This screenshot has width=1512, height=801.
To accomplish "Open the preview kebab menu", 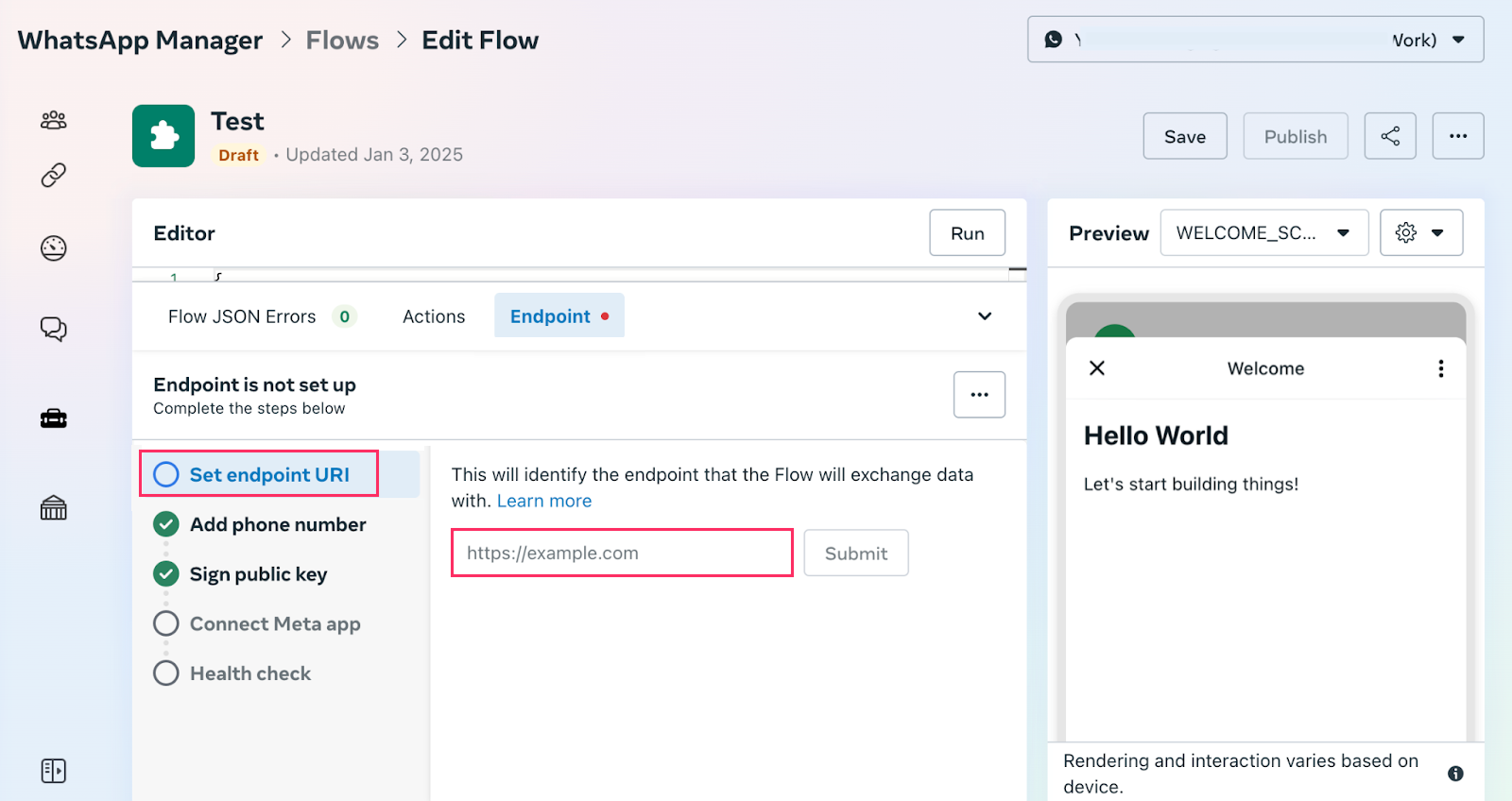I will tap(1441, 368).
